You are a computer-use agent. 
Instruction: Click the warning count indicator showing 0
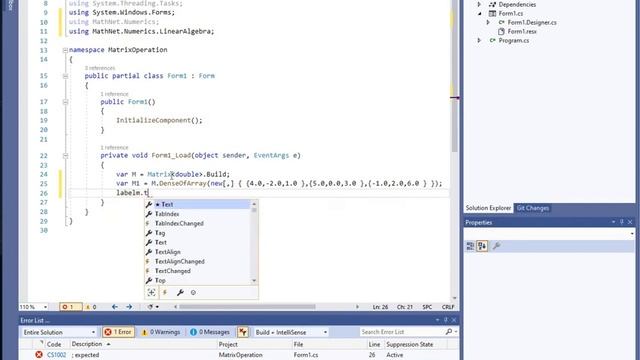point(91,307)
